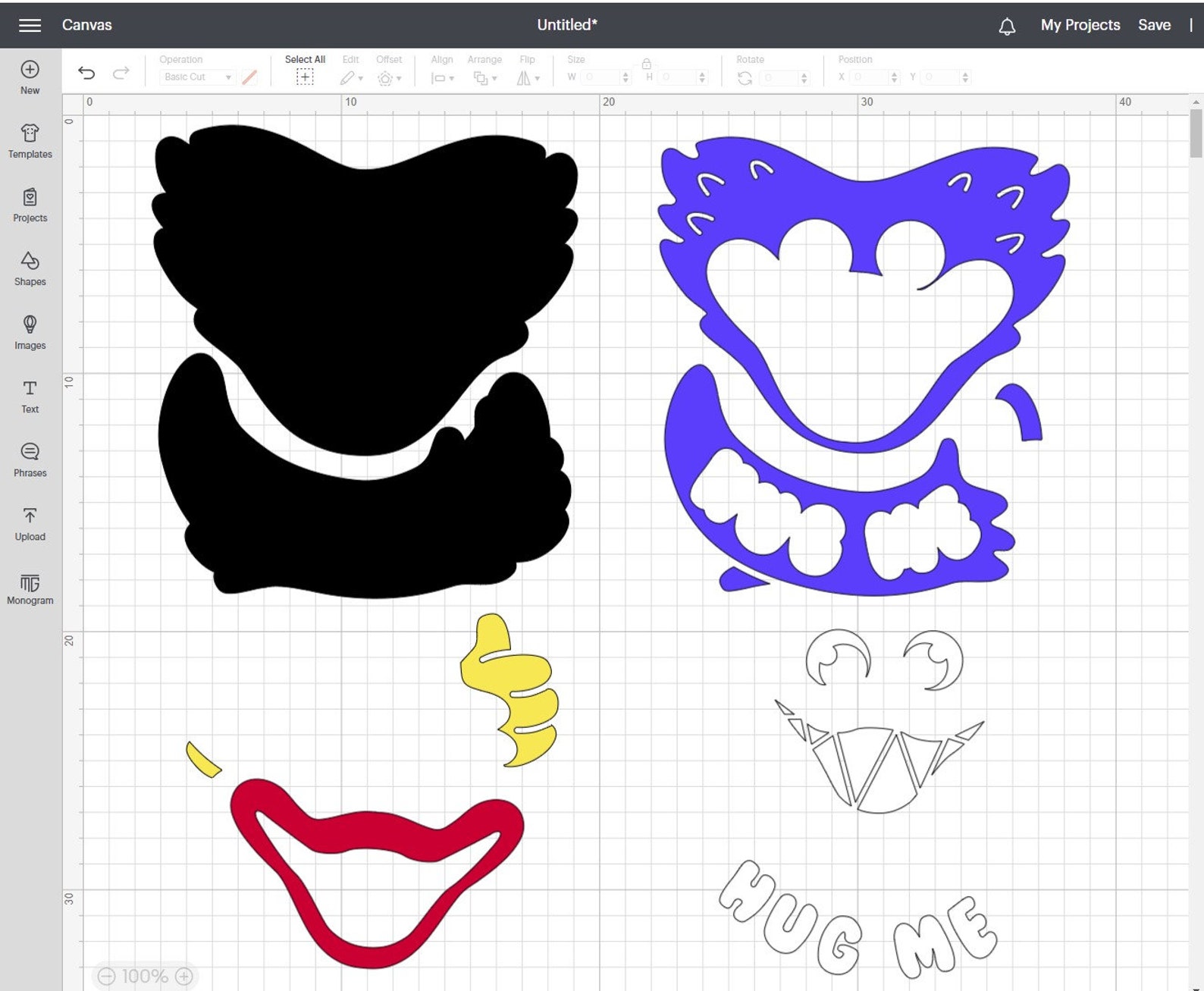Open the Basic Cut operation dropdown
This screenshot has width=1204, height=991.
(x=197, y=77)
